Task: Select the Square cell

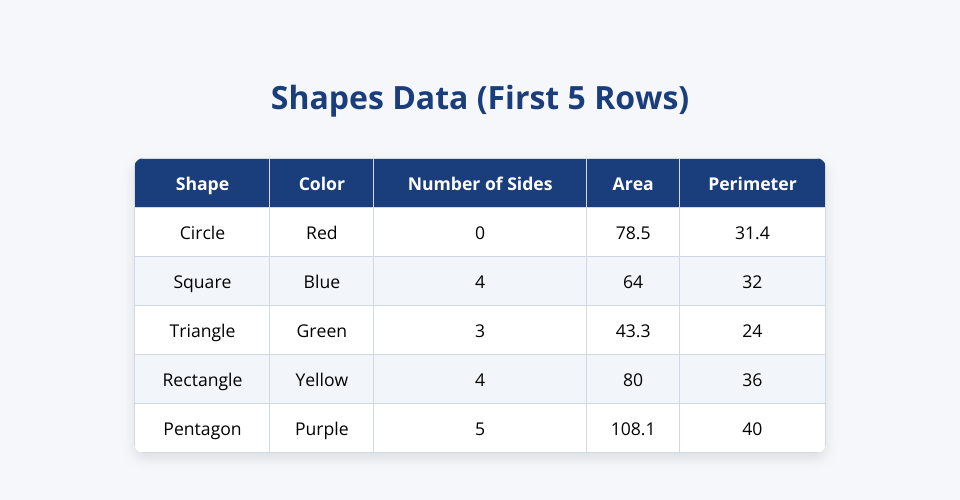Action: 202,282
